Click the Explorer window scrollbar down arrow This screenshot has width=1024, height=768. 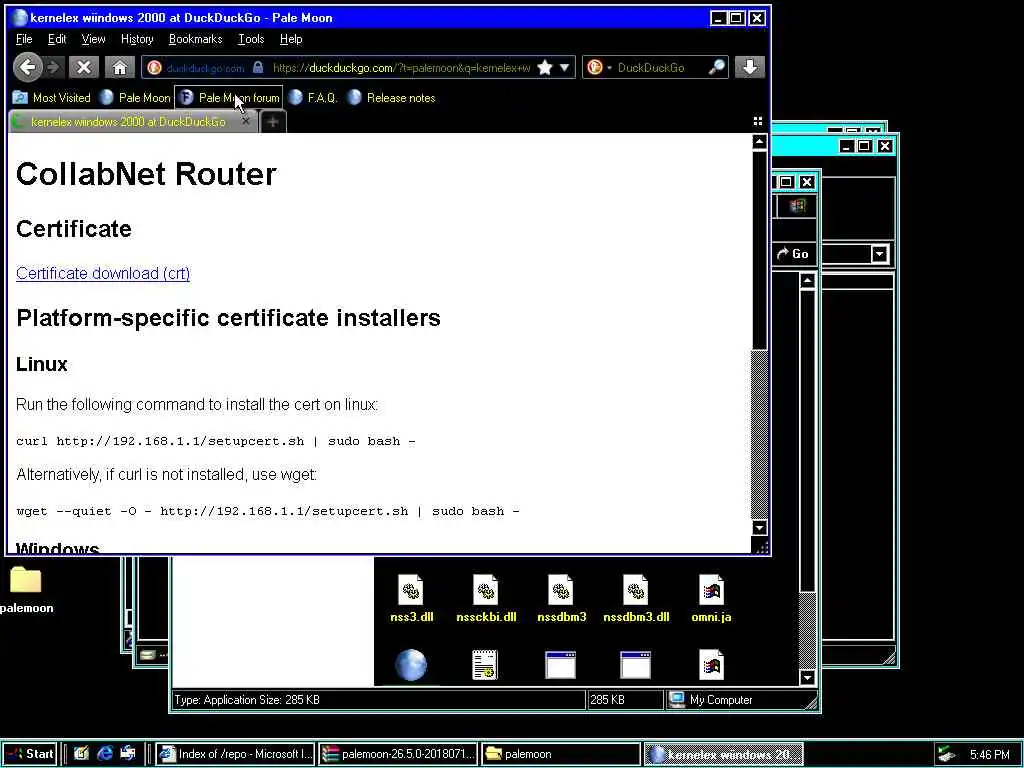[807, 677]
